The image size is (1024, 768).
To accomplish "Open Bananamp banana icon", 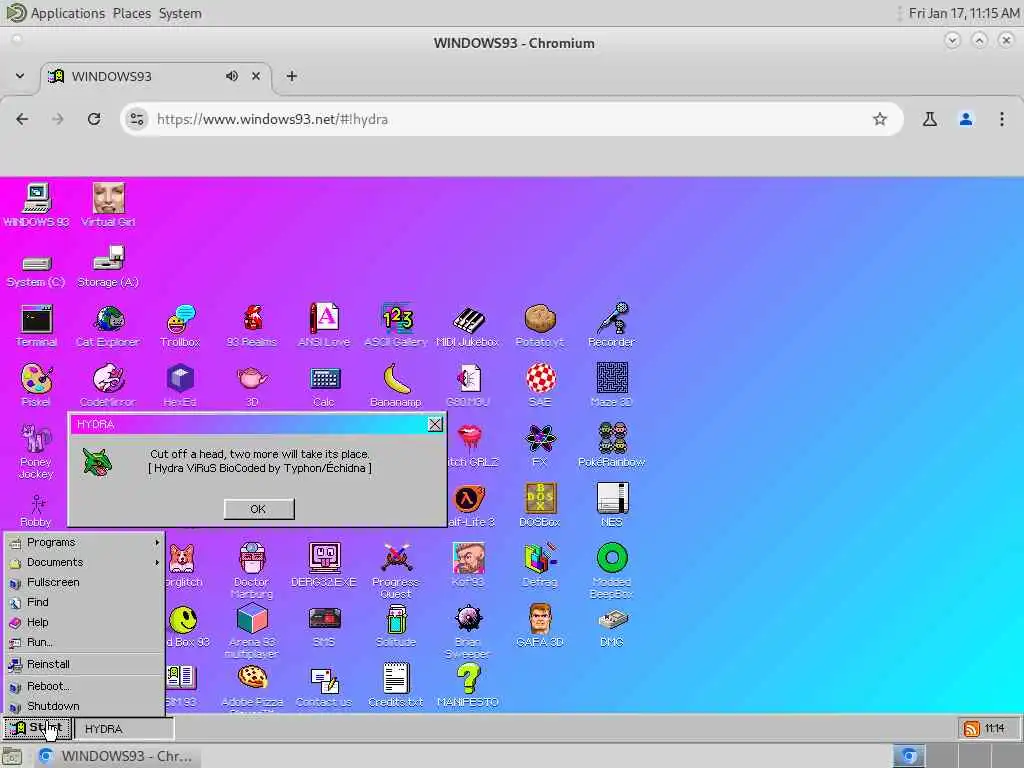I will [x=396, y=385].
